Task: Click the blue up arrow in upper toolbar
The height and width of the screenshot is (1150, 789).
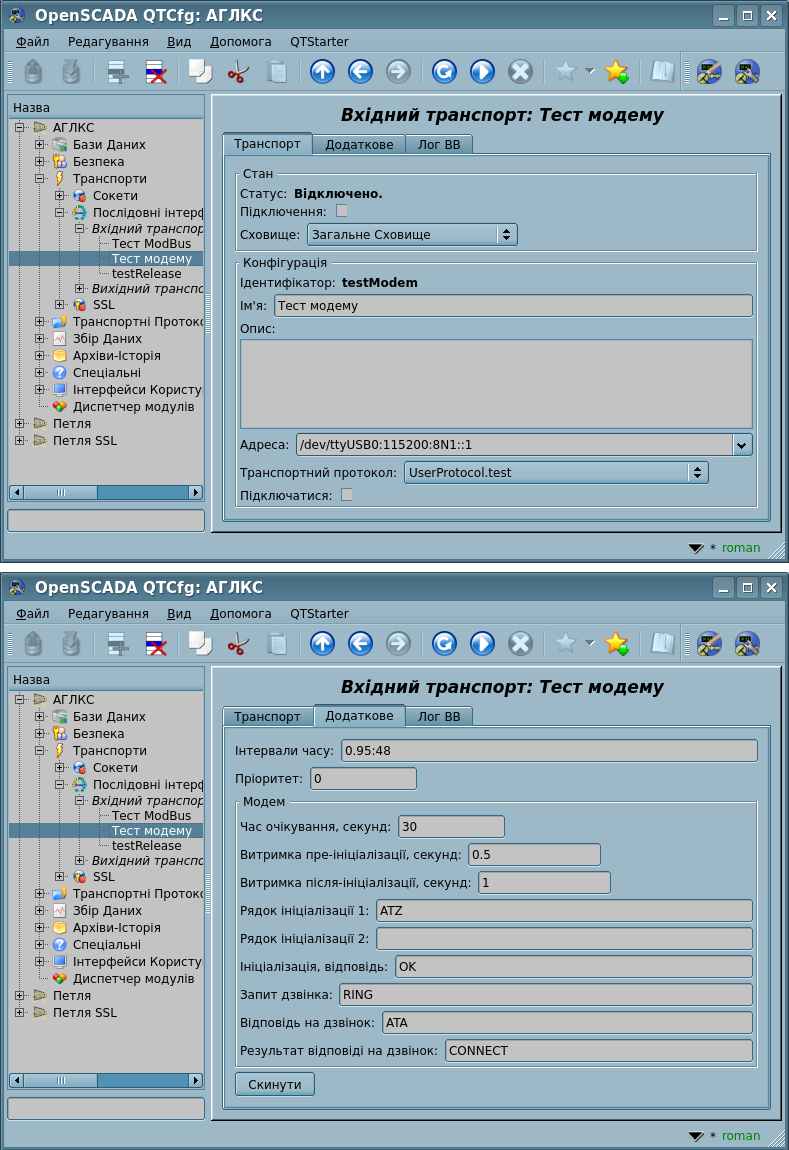Action: [322, 72]
